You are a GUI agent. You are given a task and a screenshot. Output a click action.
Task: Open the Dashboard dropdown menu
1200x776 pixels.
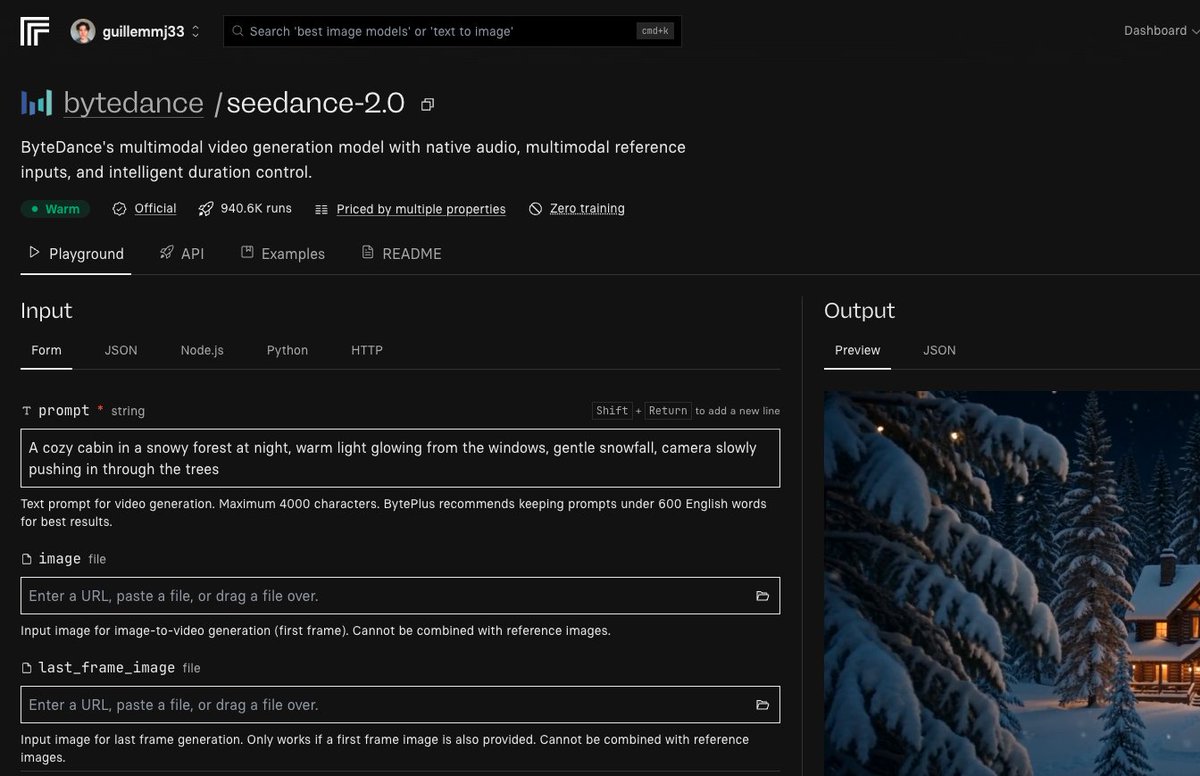1160,31
